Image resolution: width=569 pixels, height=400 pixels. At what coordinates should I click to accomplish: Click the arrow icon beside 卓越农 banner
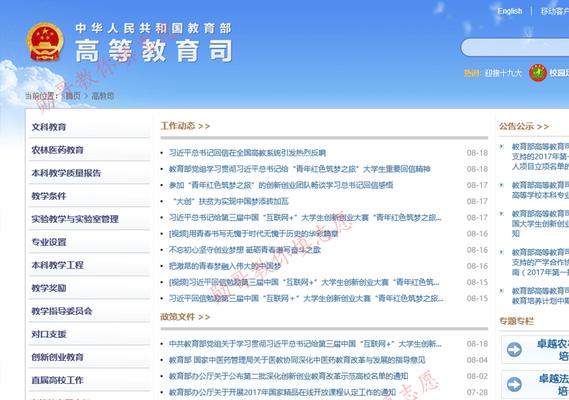tap(514, 350)
